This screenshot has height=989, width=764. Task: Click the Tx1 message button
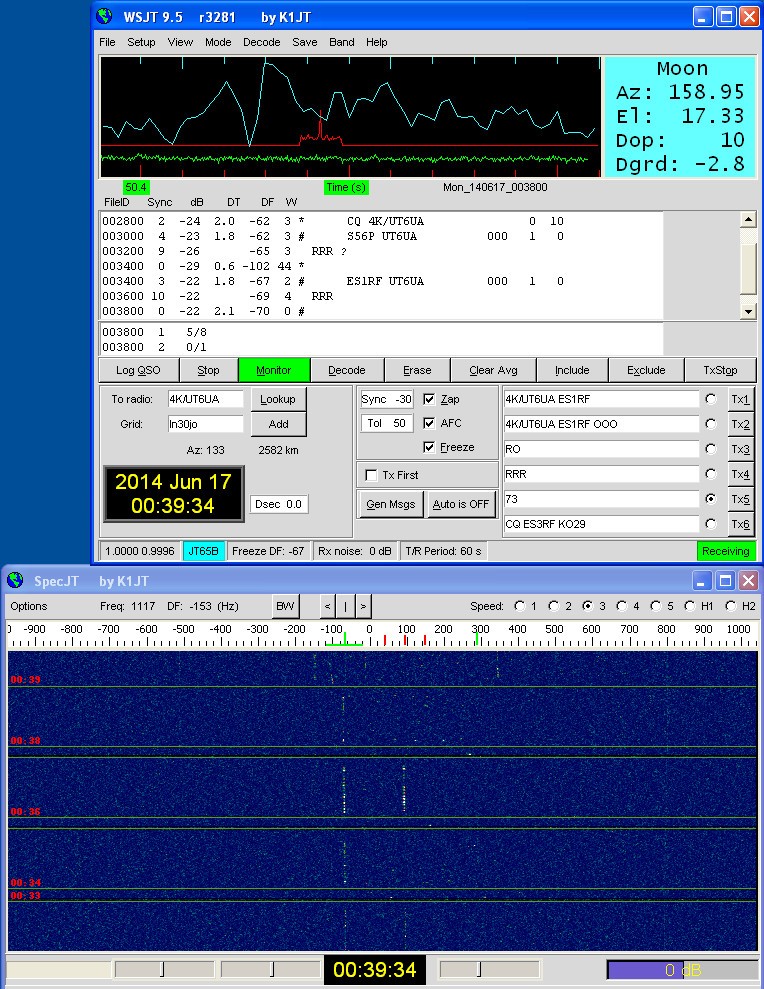point(740,399)
